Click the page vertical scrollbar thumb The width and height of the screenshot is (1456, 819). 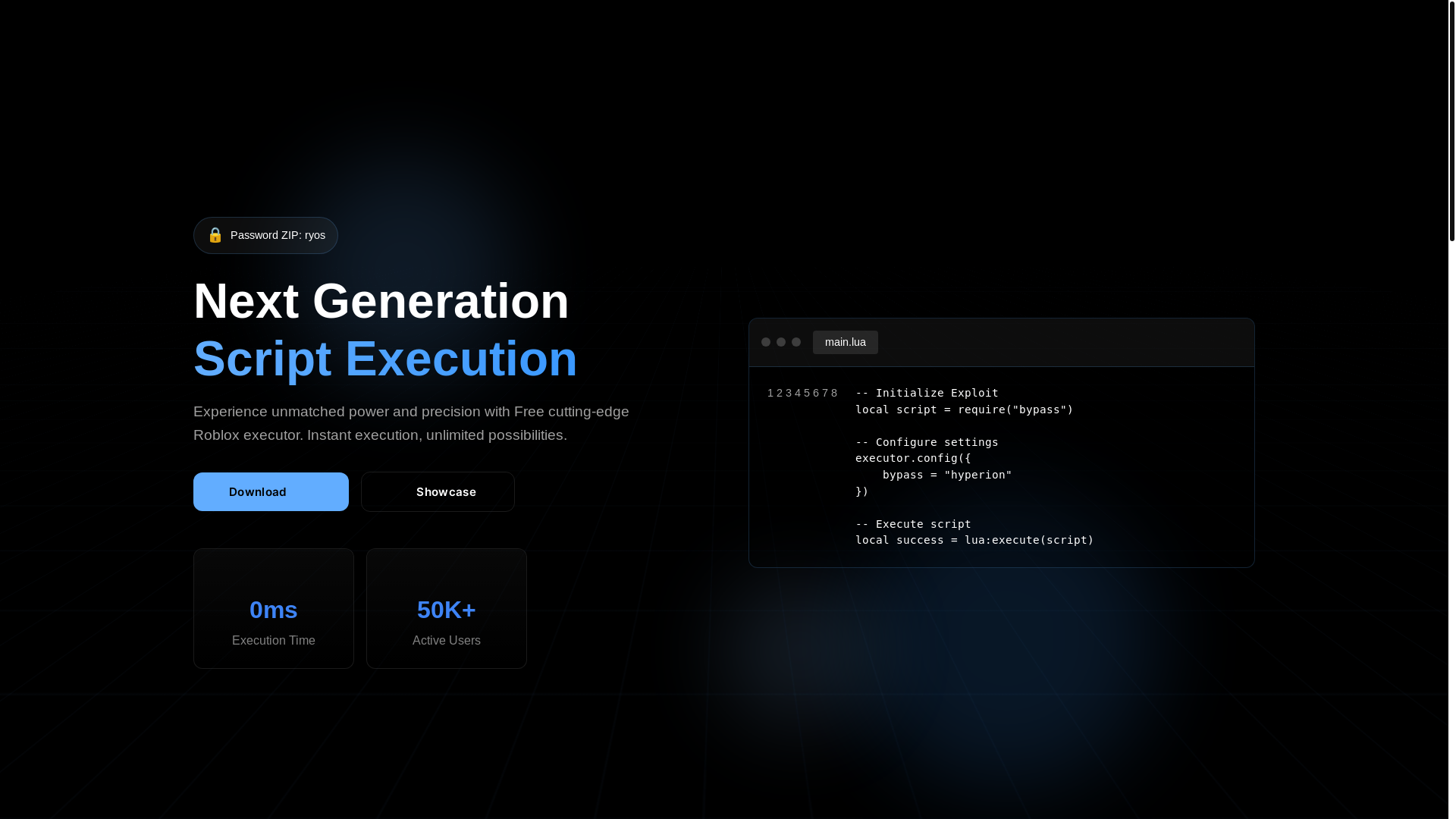click(x=1451, y=121)
